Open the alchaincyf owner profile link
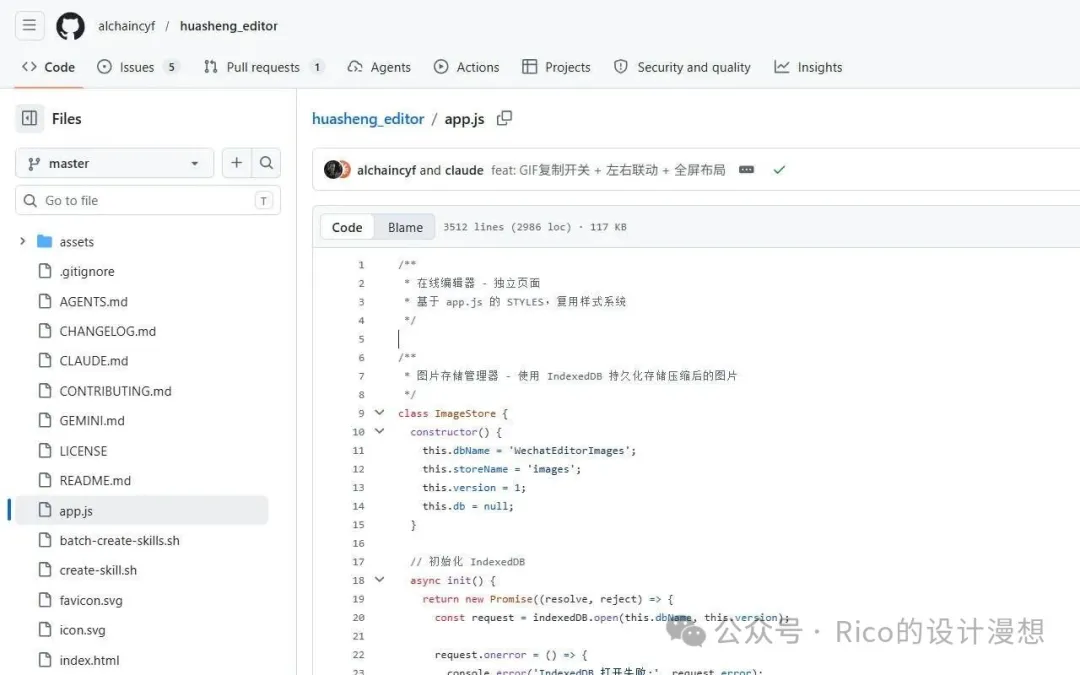 click(127, 26)
